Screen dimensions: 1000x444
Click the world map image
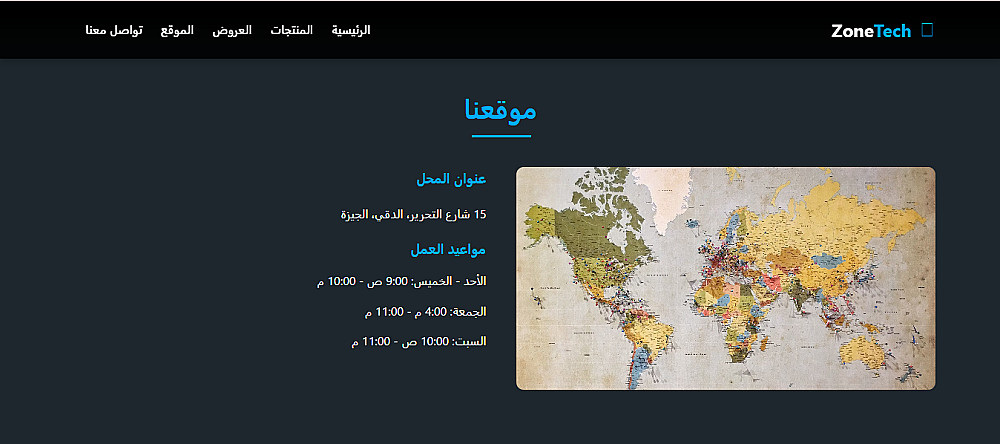click(725, 278)
